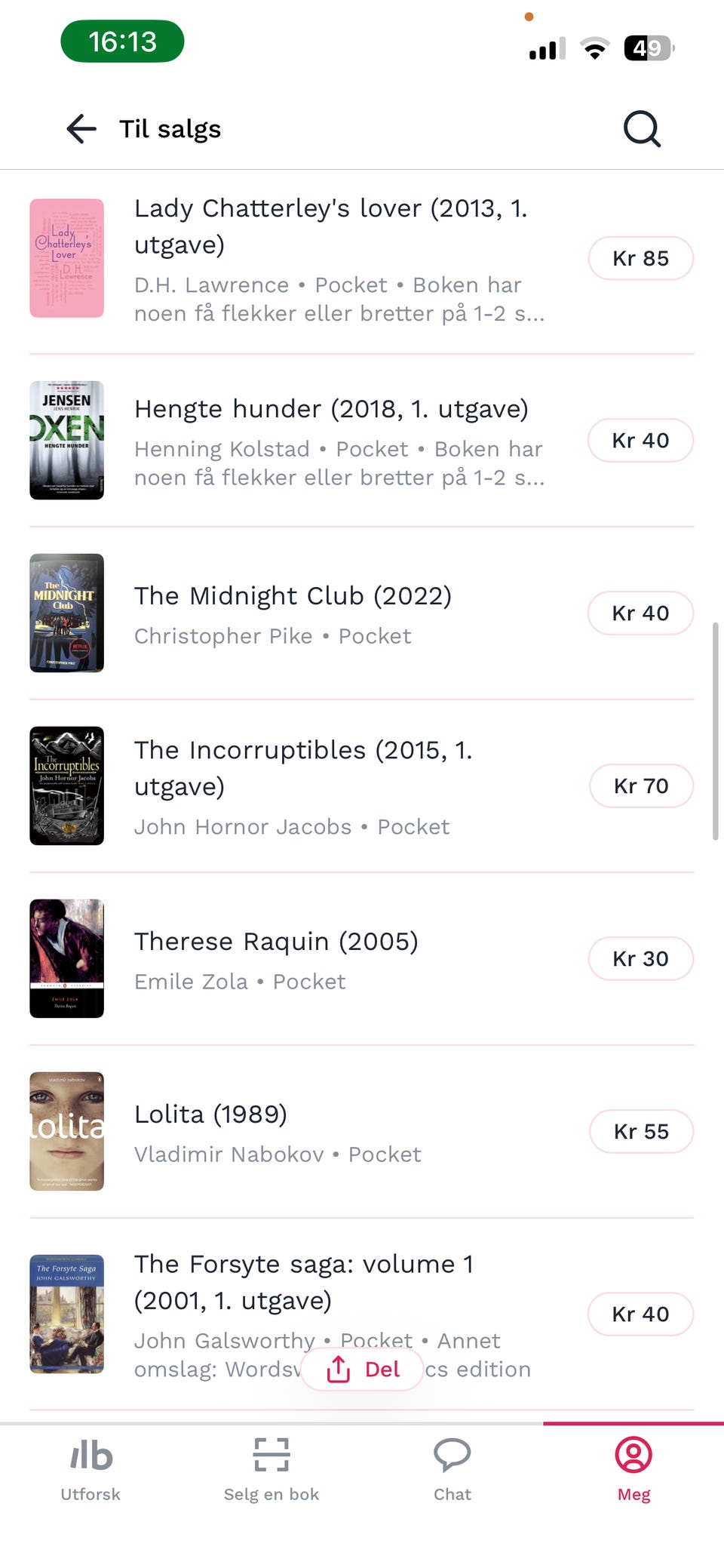This screenshot has height=1568, width=724.
Task: Open The Incorruptibles cover thumbnail
Action: click(x=66, y=786)
